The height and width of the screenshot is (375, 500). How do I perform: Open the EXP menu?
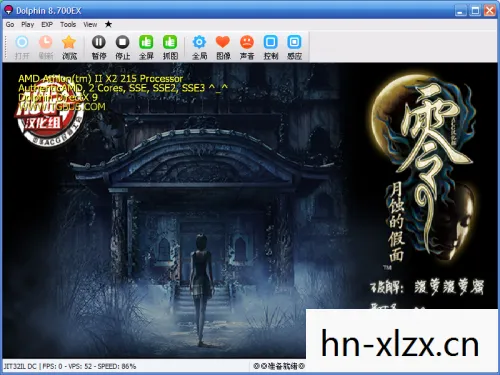point(47,24)
